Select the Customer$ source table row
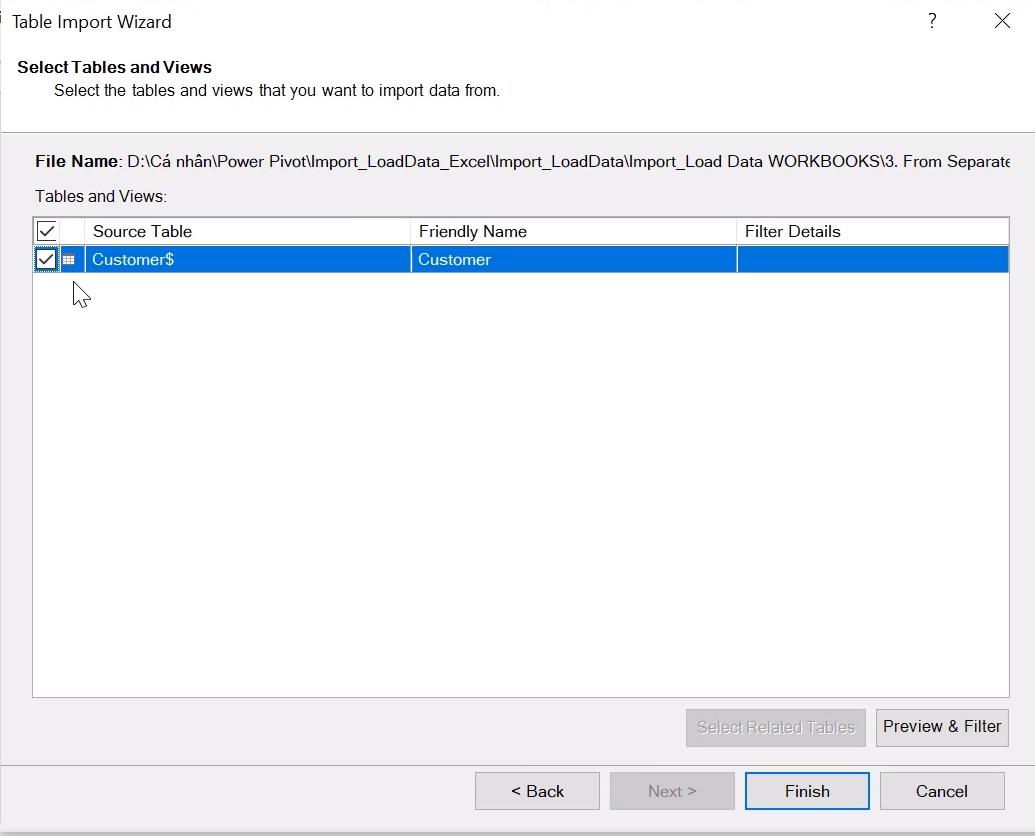Image resolution: width=1035 pixels, height=836 pixels. coord(200,259)
